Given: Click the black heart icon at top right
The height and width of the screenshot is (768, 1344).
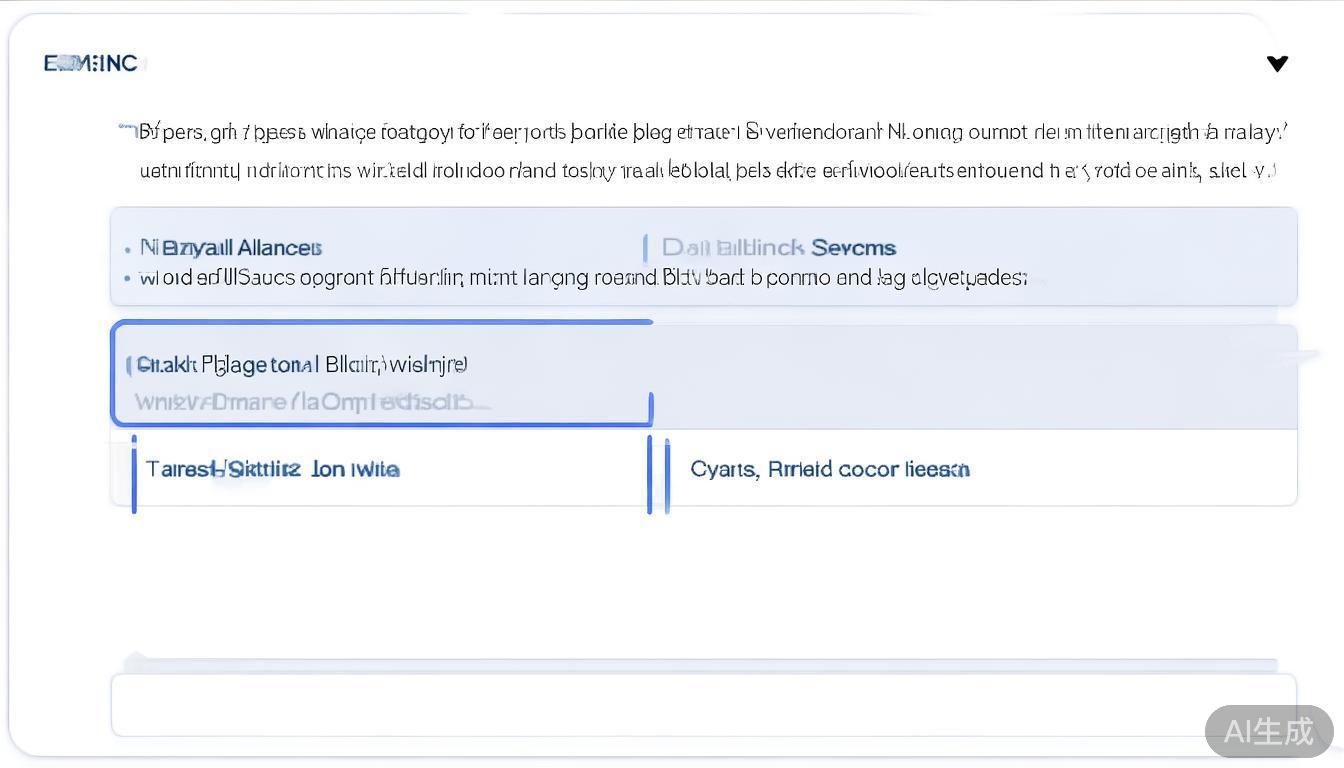Looking at the screenshot, I should [x=1277, y=64].
